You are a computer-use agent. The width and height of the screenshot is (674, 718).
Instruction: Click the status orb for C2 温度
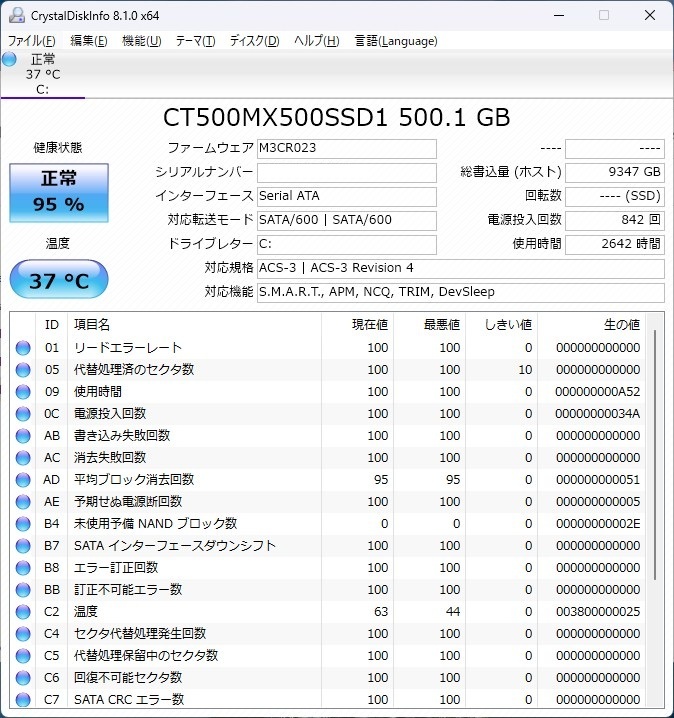point(23,612)
